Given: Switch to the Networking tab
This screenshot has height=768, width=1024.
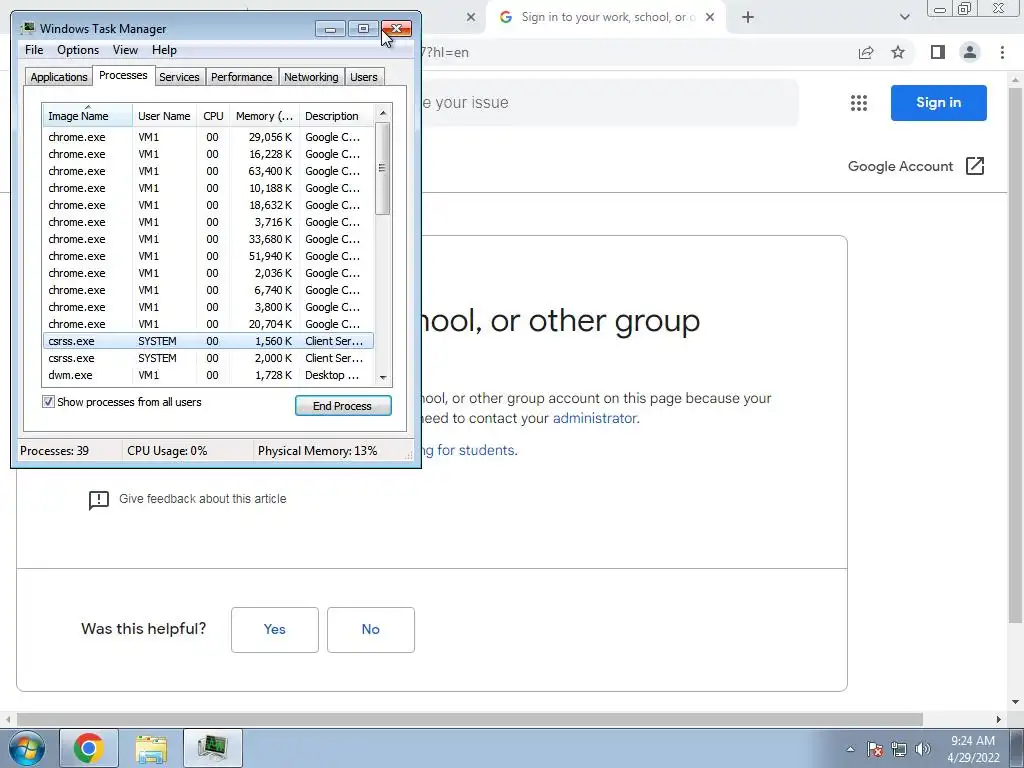Looking at the screenshot, I should pos(311,76).
